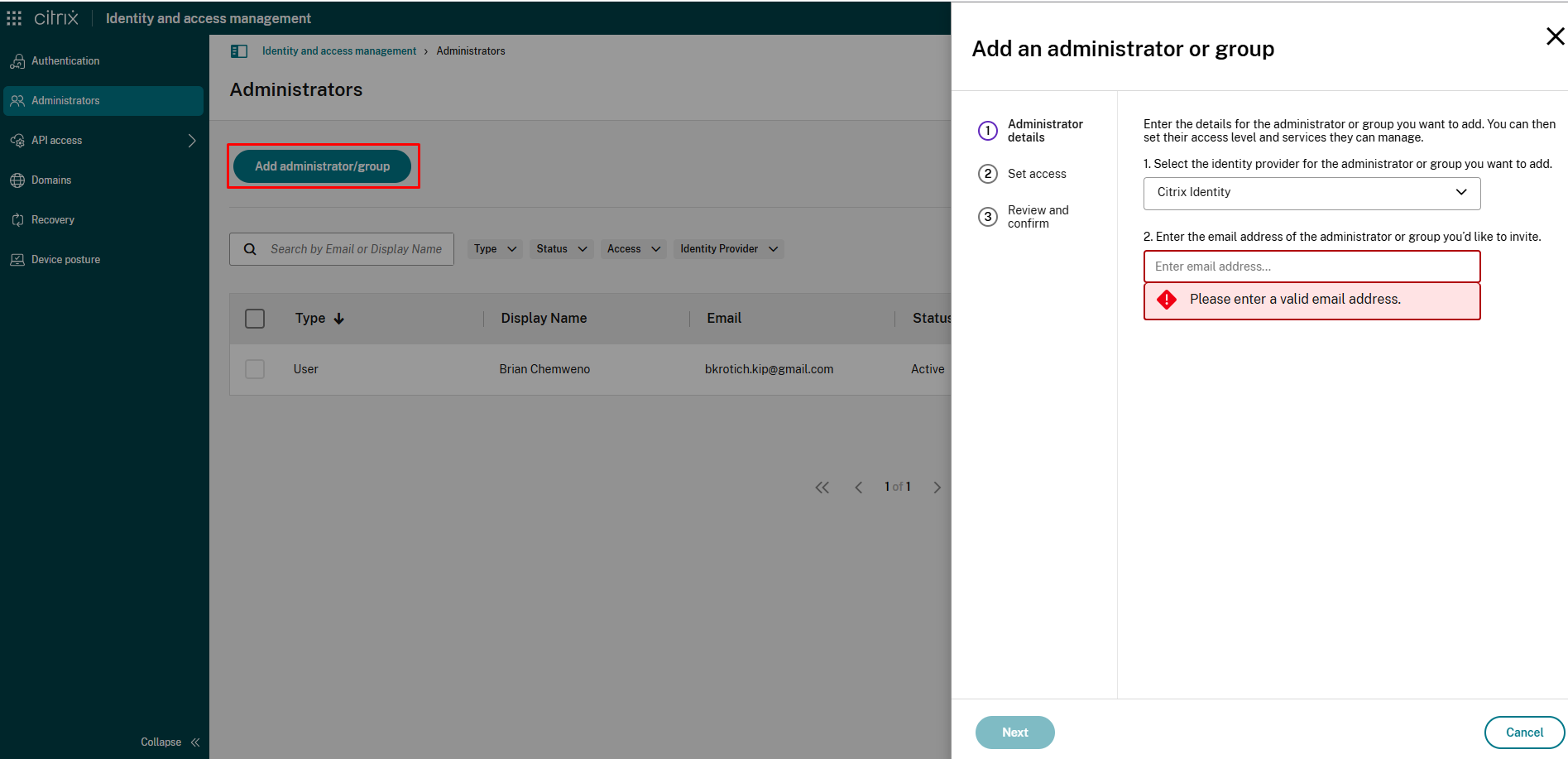Screen dimensions: 1568x759
Task: Open the Recovery sidebar icon
Action: coord(17,219)
